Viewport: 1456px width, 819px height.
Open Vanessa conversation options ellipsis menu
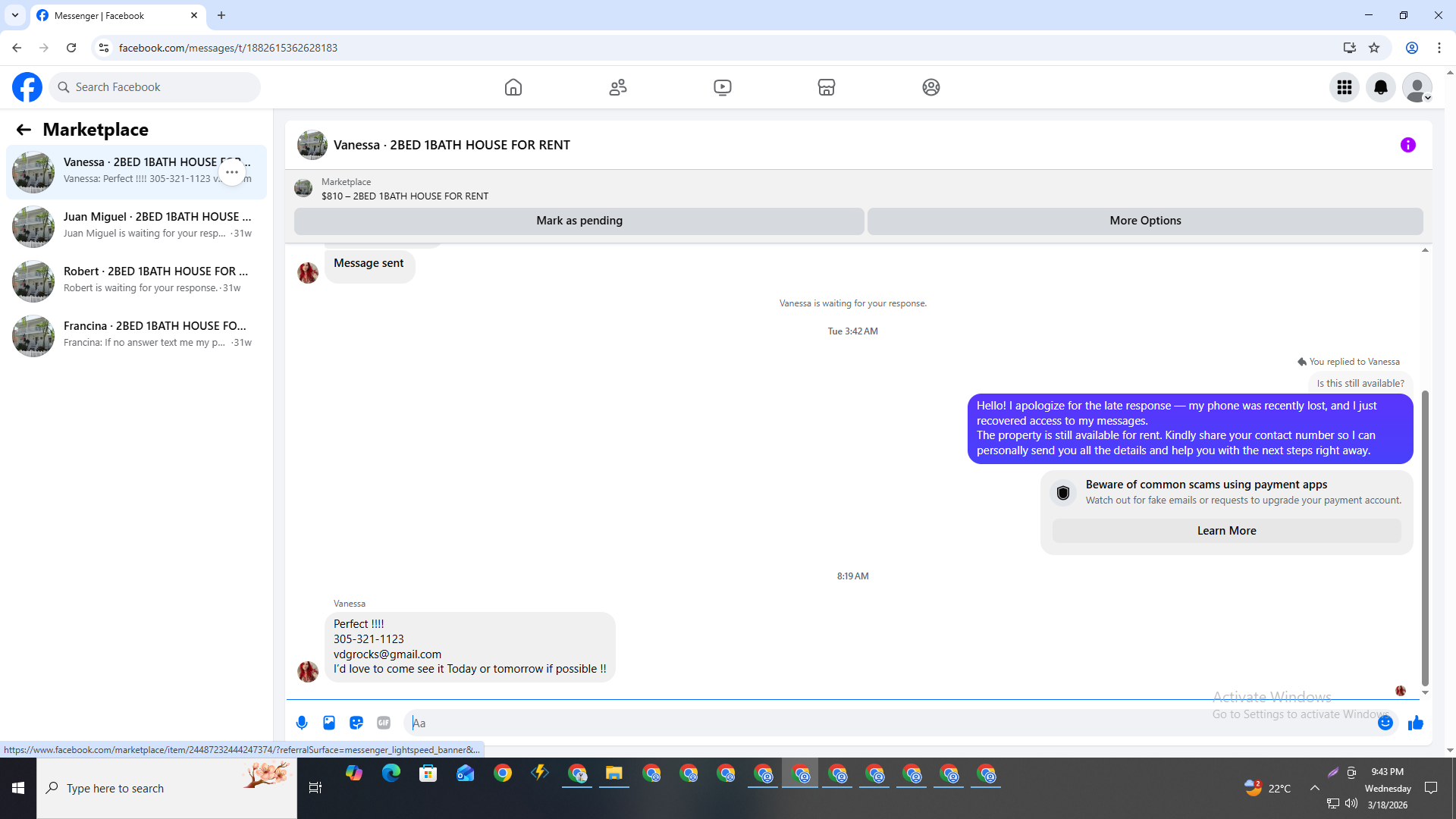[x=232, y=172]
